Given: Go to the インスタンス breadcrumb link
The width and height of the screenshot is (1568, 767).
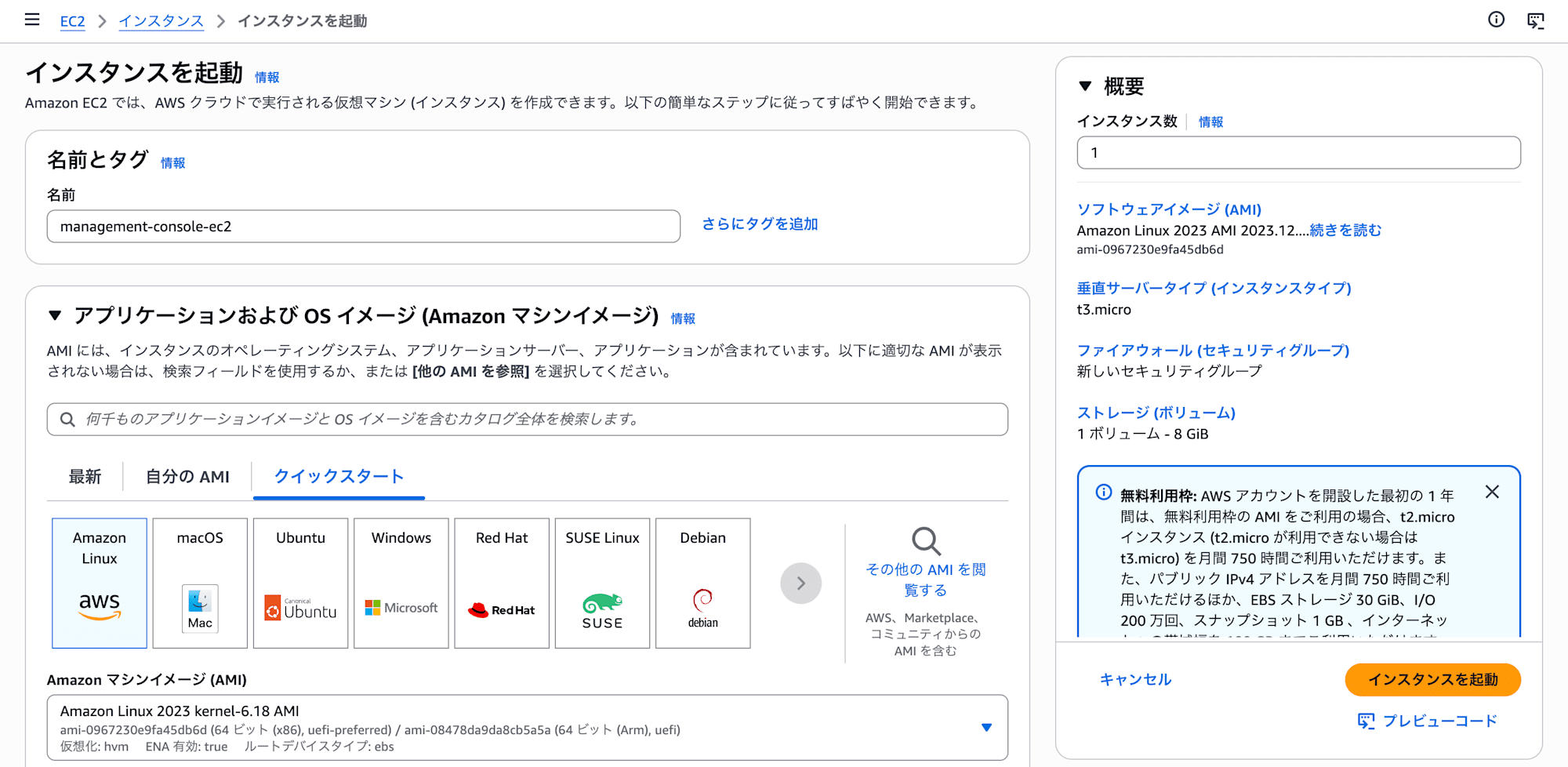Looking at the screenshot, I should [161, 21].
